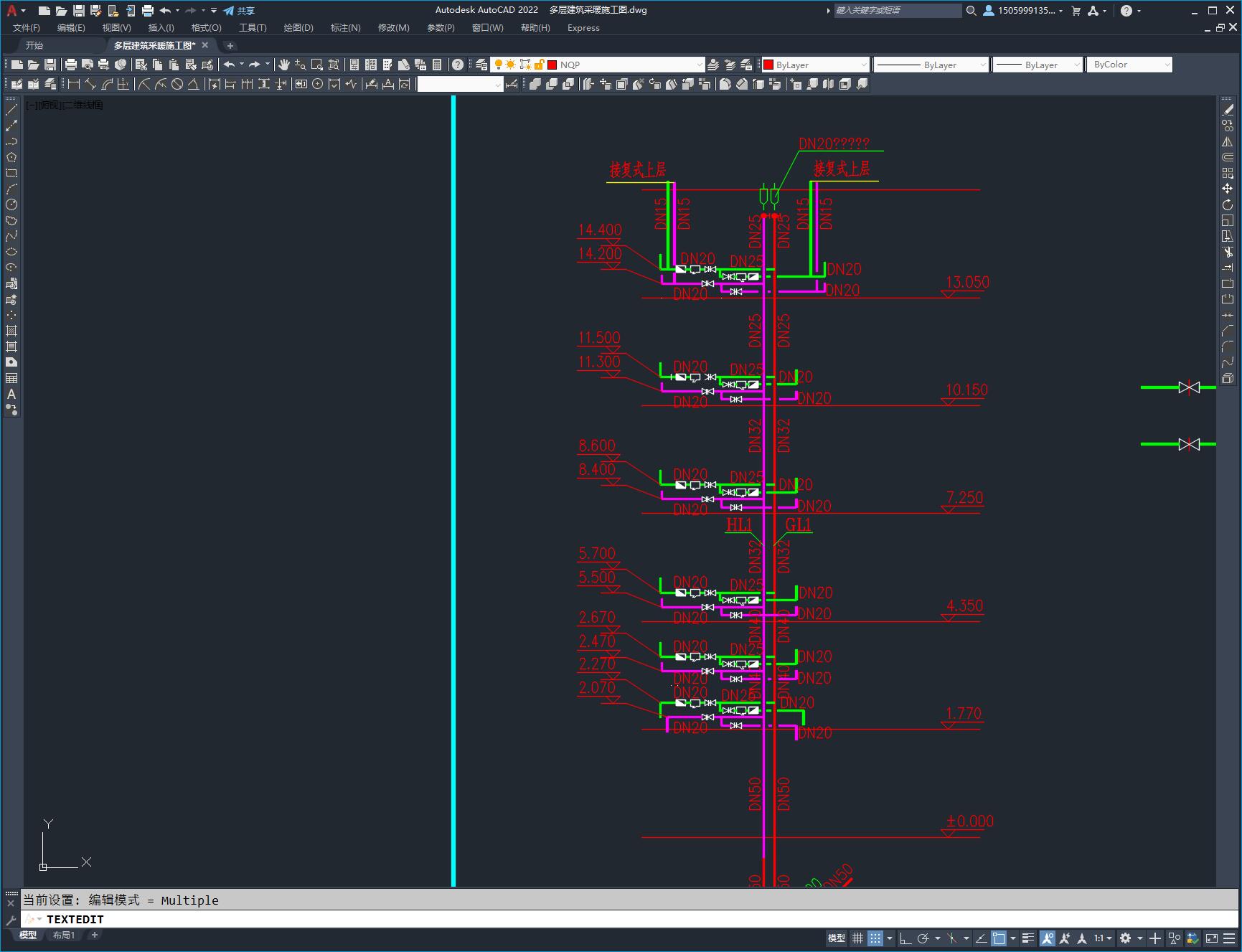The height and width of the screenshot is (952, 1242).
Task: Select the Rectangle draw tool
Action: (x=11, y=173)
